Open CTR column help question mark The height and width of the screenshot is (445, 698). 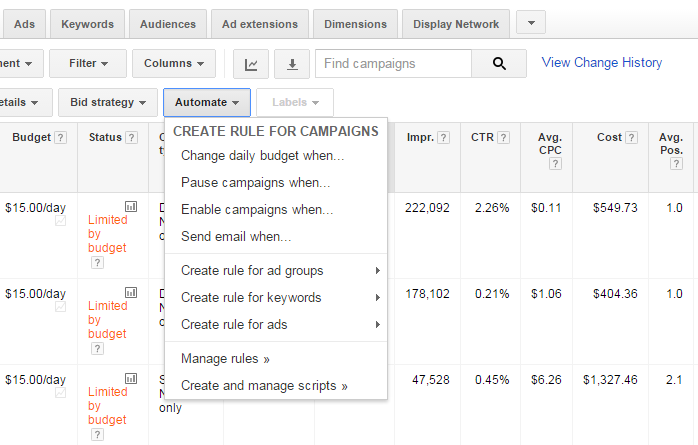click(x=503, y=138)
